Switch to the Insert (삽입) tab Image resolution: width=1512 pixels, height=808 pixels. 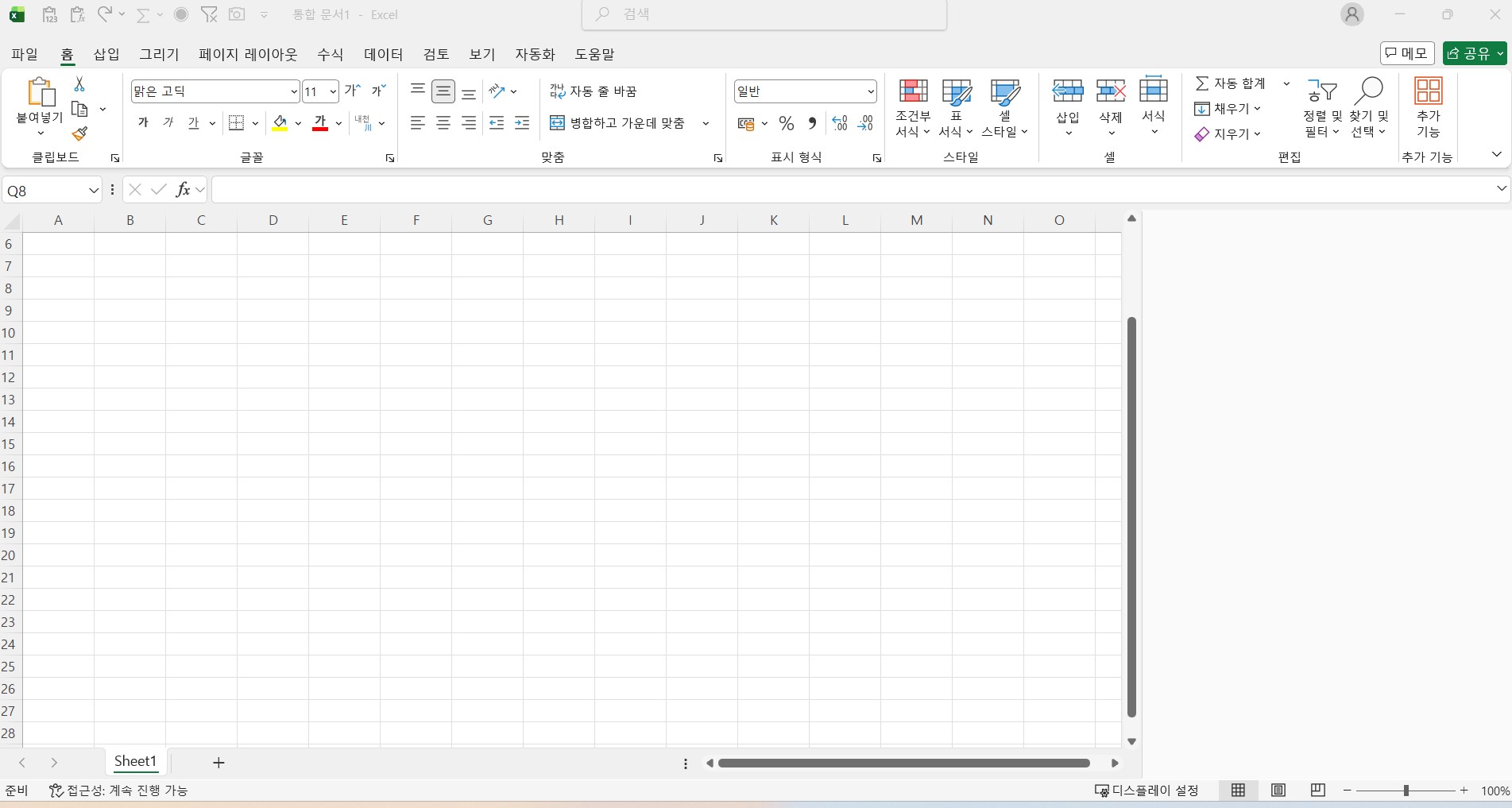tap(106, 54)
